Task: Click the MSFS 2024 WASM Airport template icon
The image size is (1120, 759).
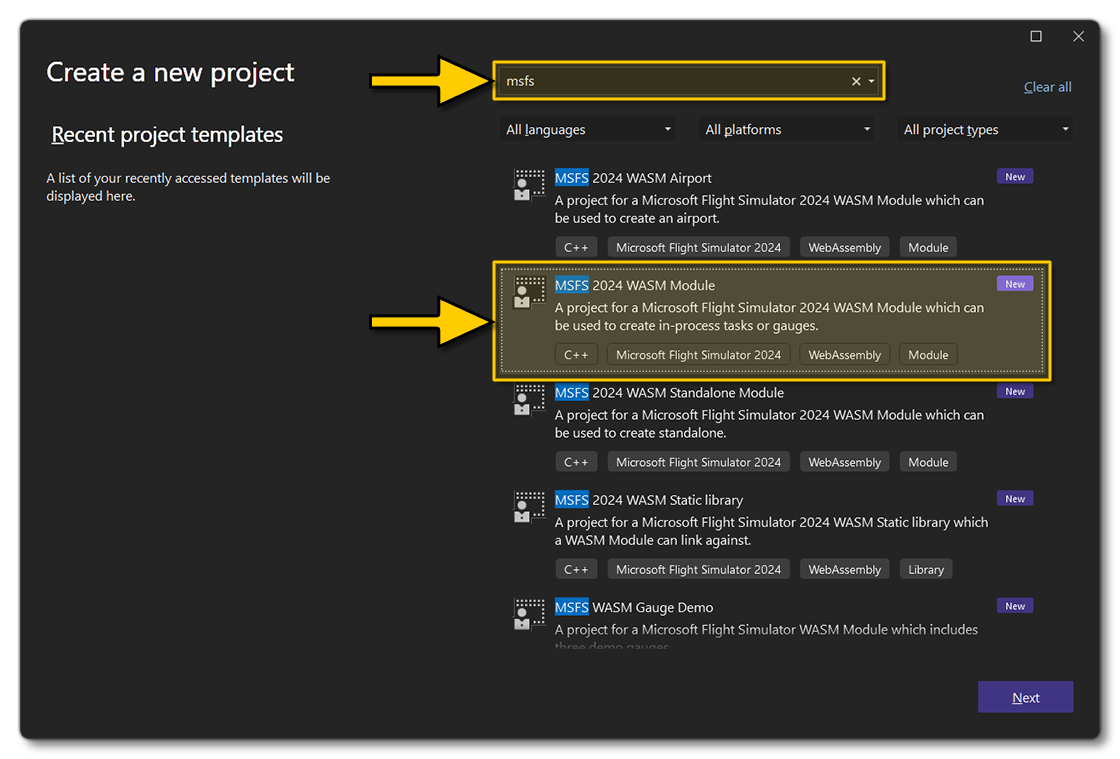Action: (x=529, y=185)
